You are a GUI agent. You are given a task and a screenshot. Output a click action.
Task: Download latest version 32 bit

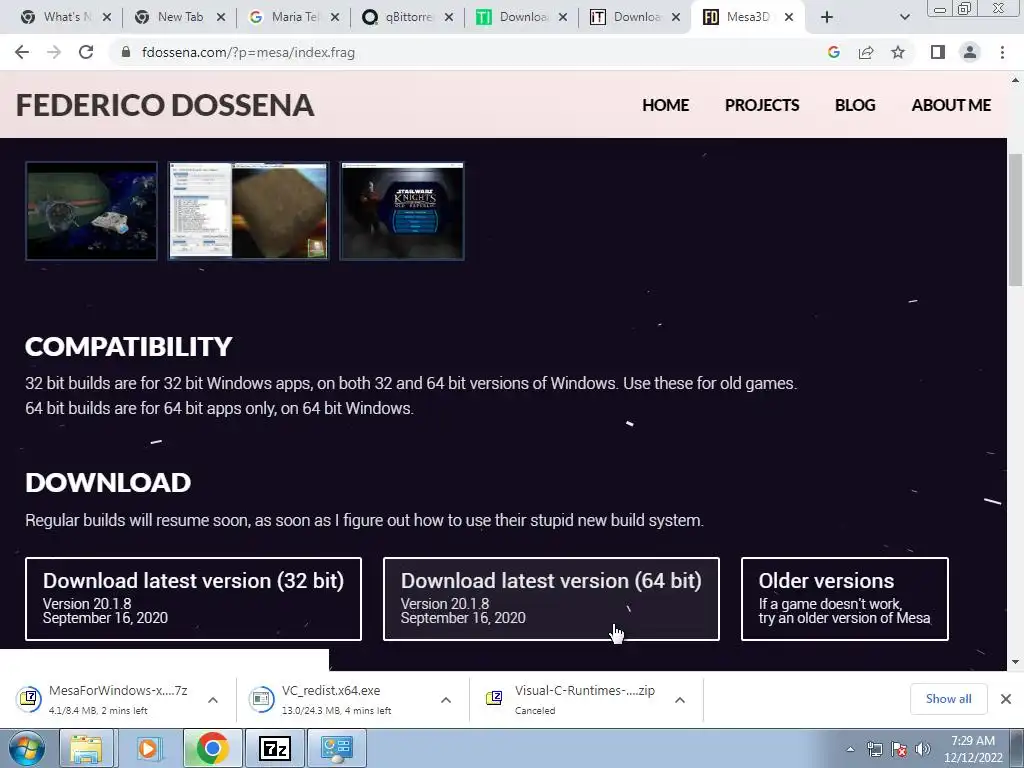[x=193, y=599]
